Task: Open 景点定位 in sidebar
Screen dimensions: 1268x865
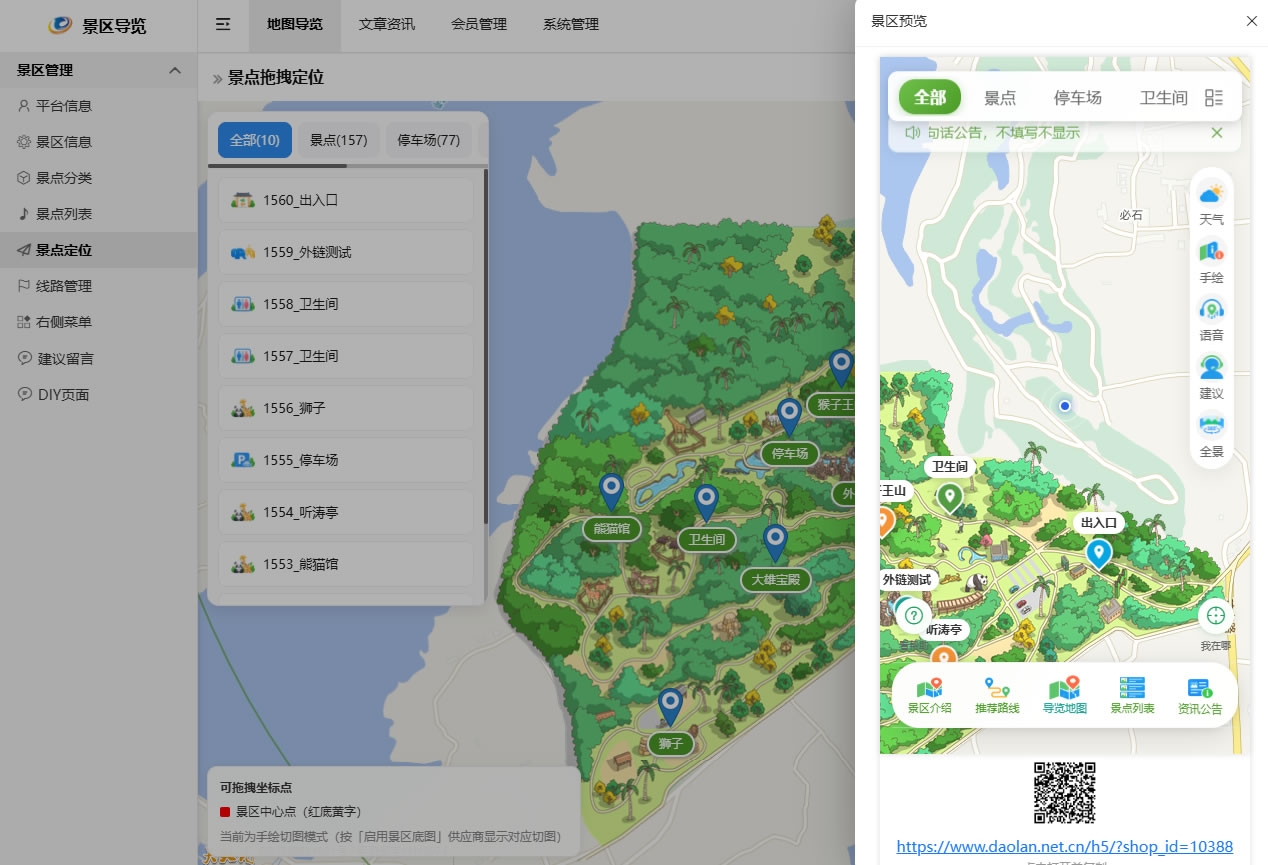Action: tap(98, 250)
